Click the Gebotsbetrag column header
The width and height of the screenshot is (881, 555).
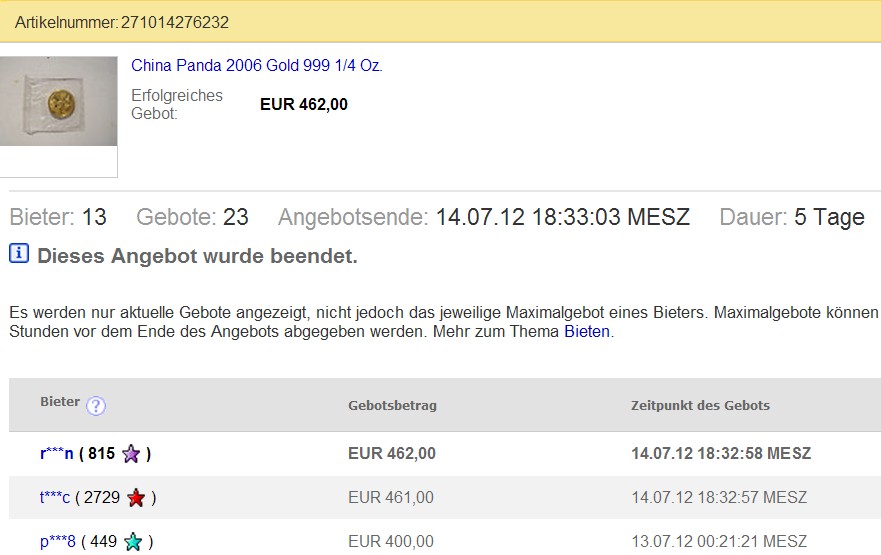[x=392, y=405]
